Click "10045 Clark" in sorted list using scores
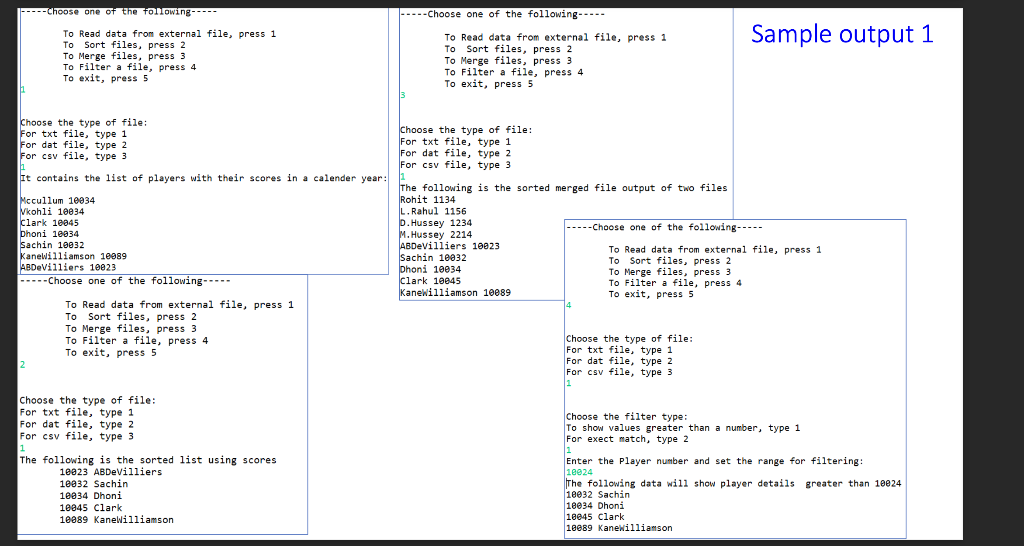This screenshot has height=546, width=1024. [x=90, y=507]
